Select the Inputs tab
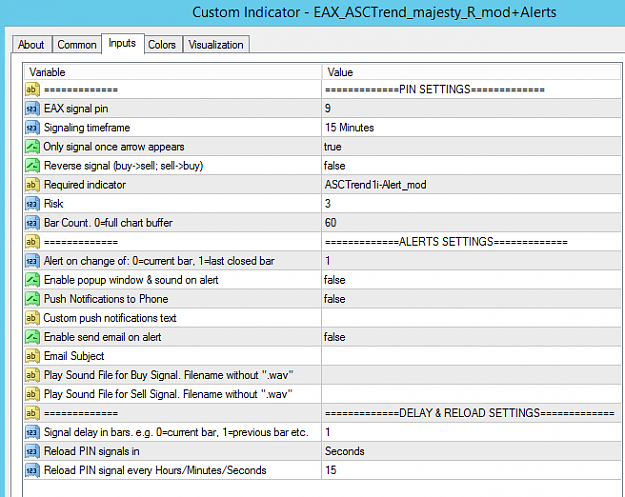625x497 pixels. click(122, 43)
